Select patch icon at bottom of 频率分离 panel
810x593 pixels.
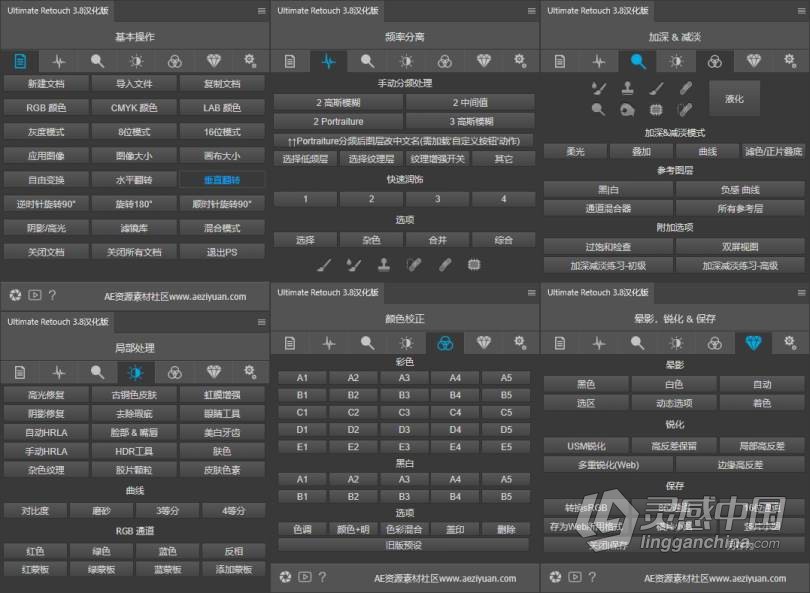[474, 265]
